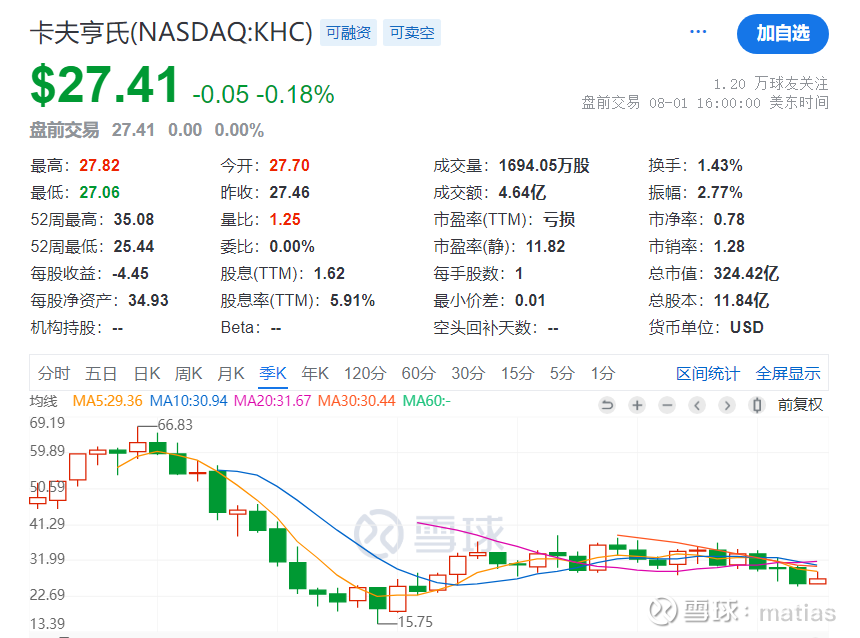Open the three-dot more options menu
The image size is (860, 638).
[698, 32]
